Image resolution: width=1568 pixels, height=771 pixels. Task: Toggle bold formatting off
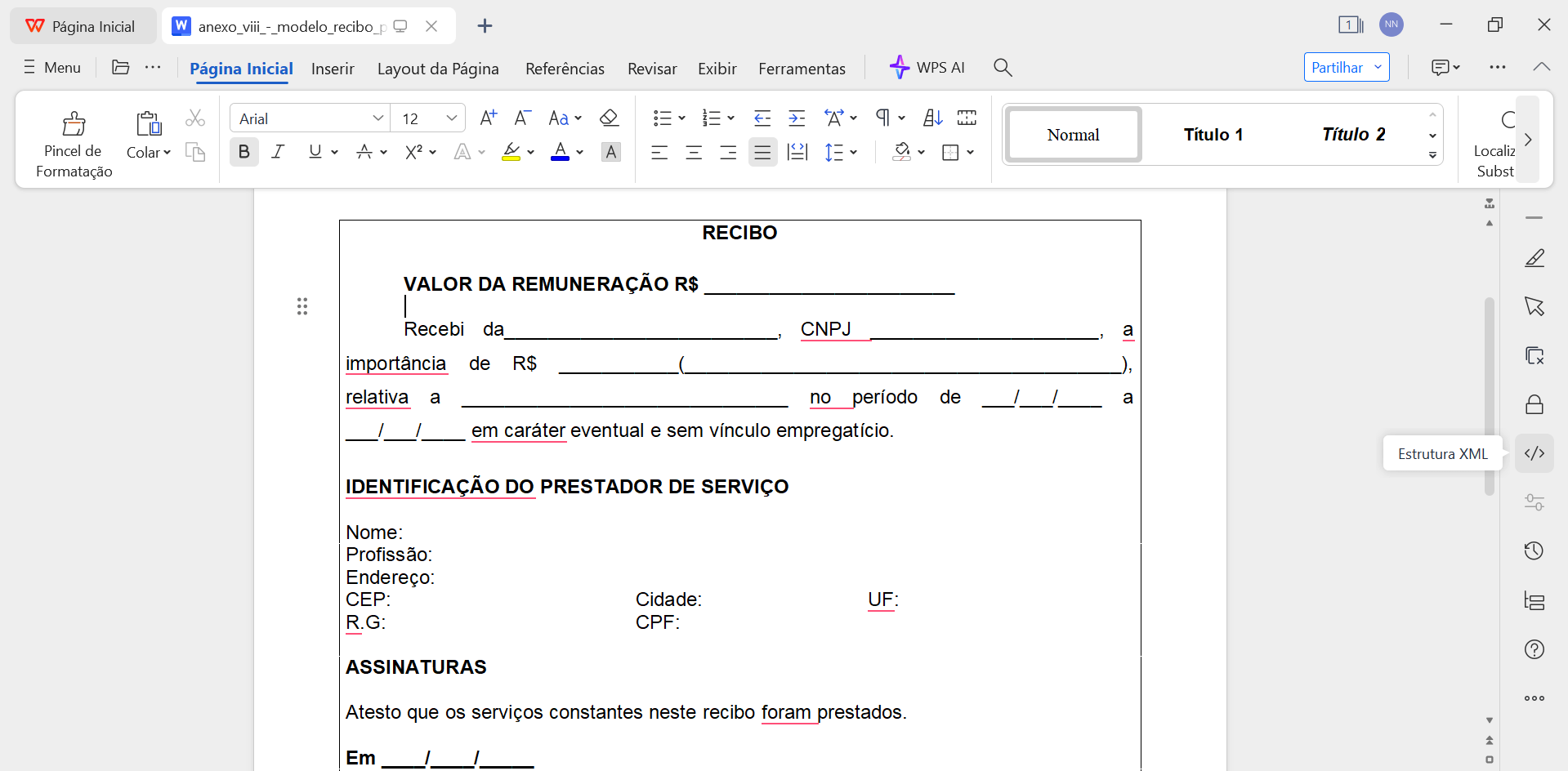tap(243, 152)
